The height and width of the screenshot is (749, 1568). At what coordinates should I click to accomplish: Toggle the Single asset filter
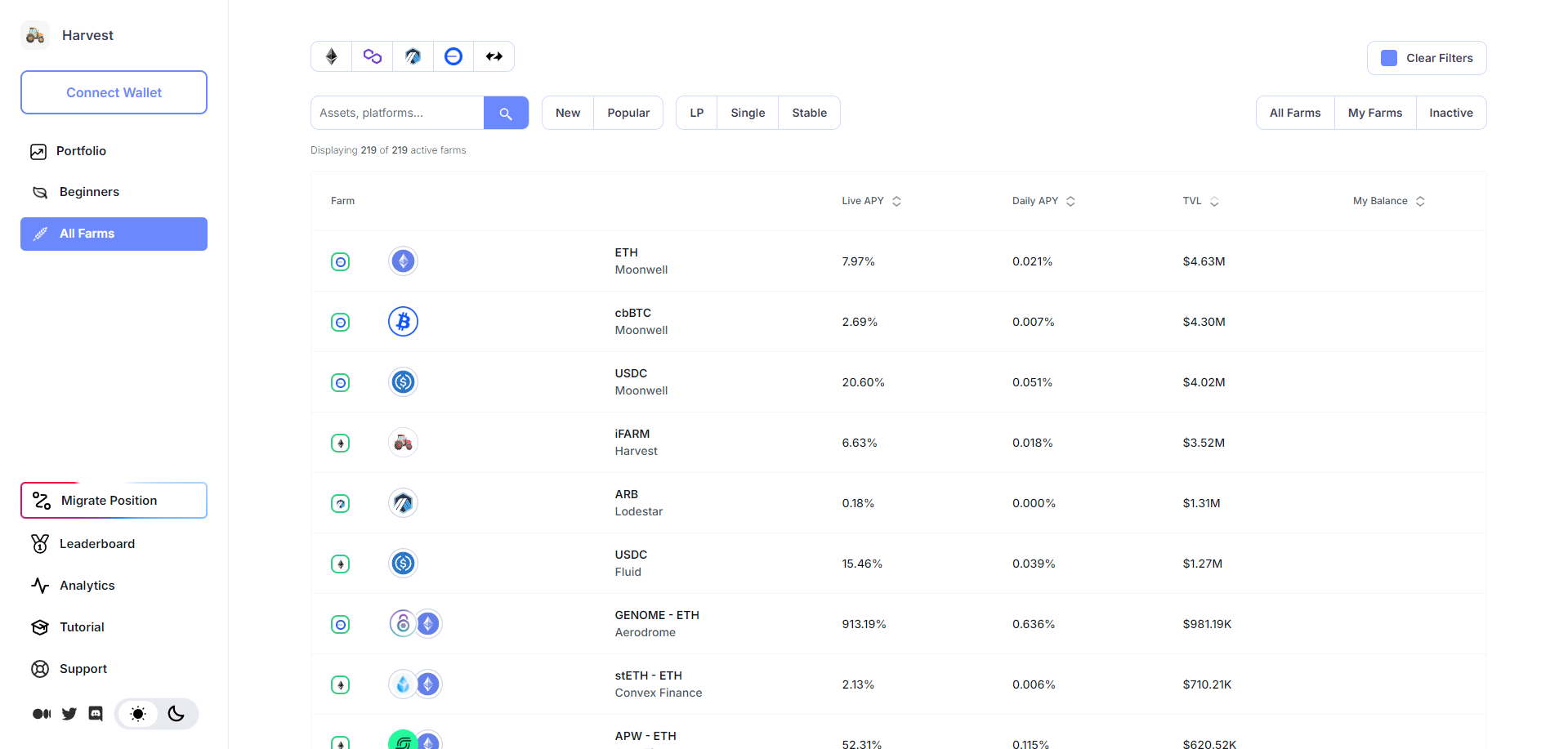coord(748,114)
